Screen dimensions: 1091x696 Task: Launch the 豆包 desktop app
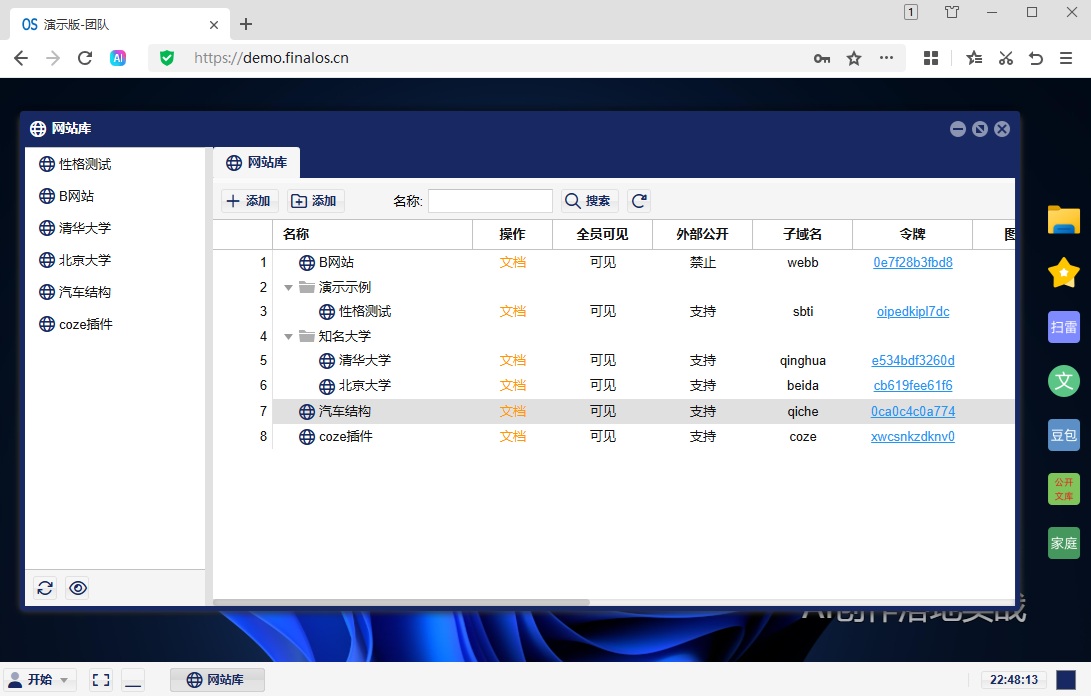[x=1064, y=435]
